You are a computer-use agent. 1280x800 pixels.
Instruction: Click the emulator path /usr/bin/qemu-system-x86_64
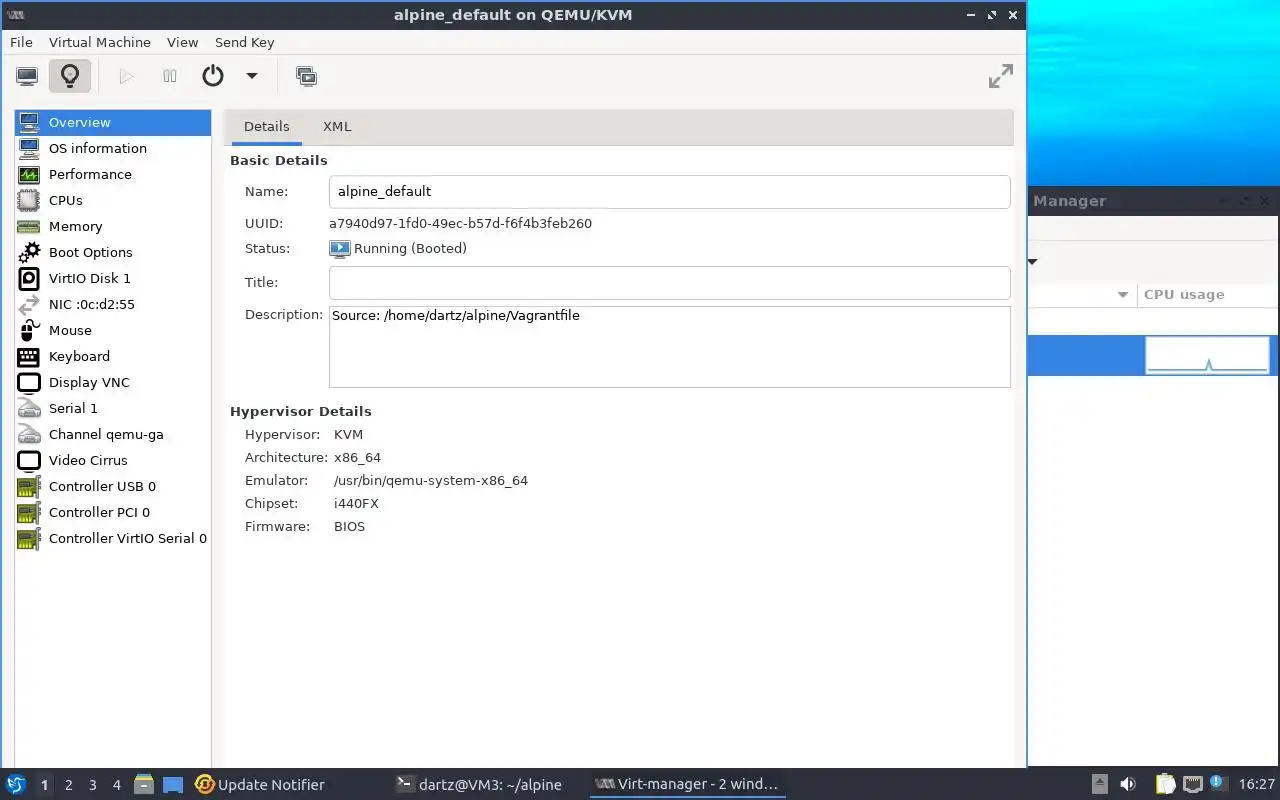pos(431,480)
